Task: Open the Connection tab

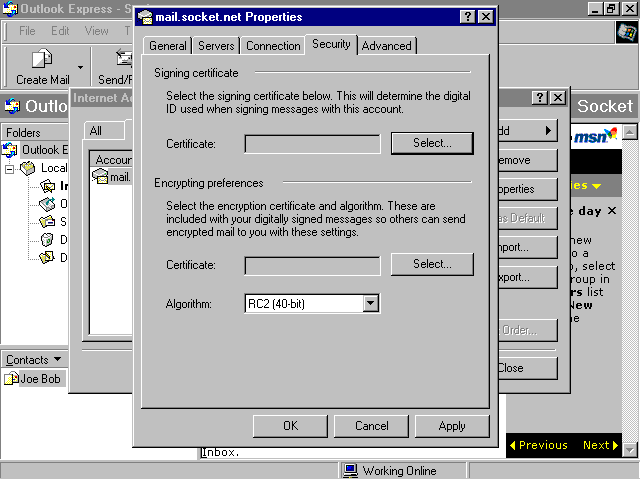Action: point(273,46)
